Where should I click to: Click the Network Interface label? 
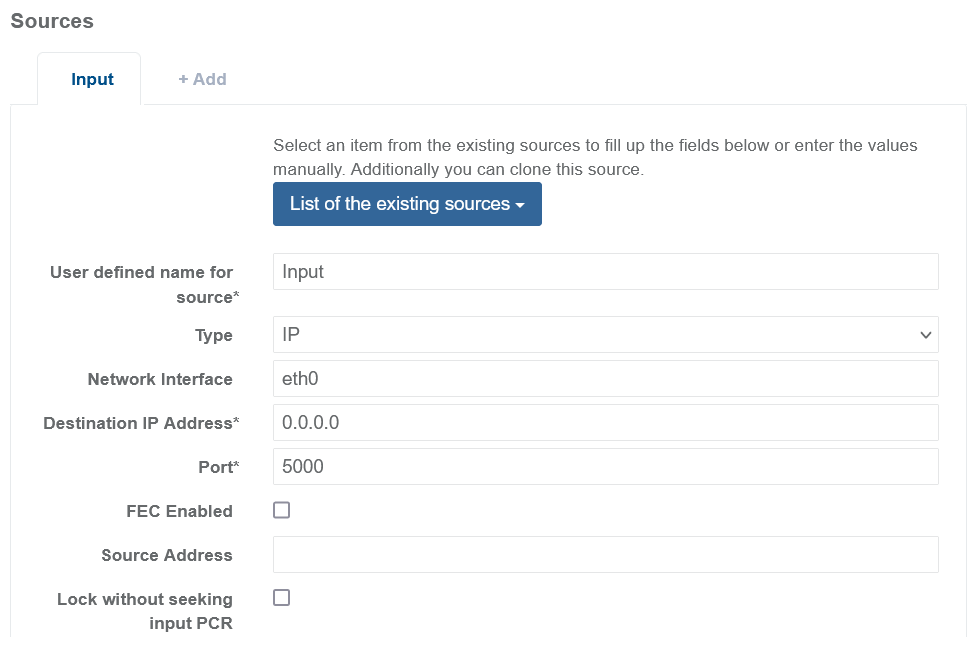tap(160, 379)
